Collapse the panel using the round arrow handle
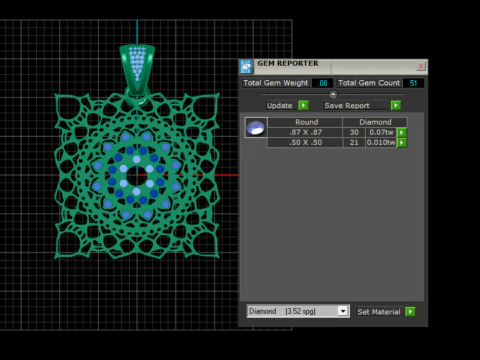The width and height of the screenshot is (480, 360). click(333, 94)
